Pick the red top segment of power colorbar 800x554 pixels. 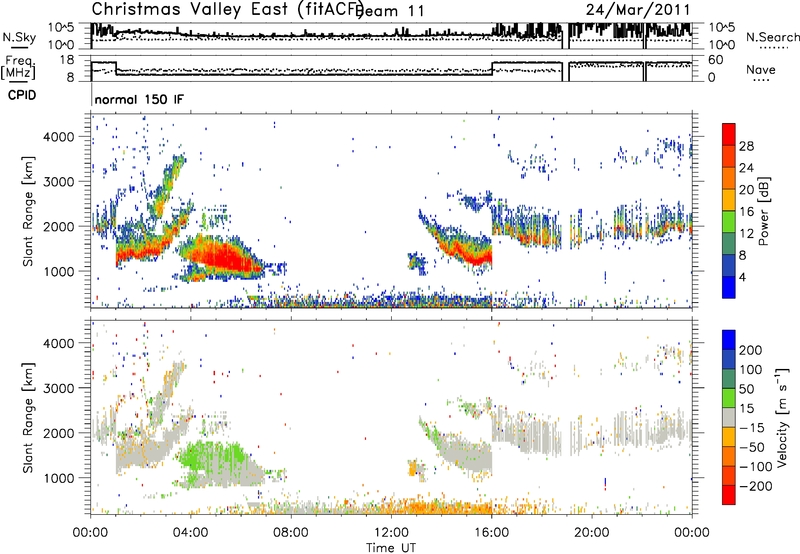click(x=729, y=134)
